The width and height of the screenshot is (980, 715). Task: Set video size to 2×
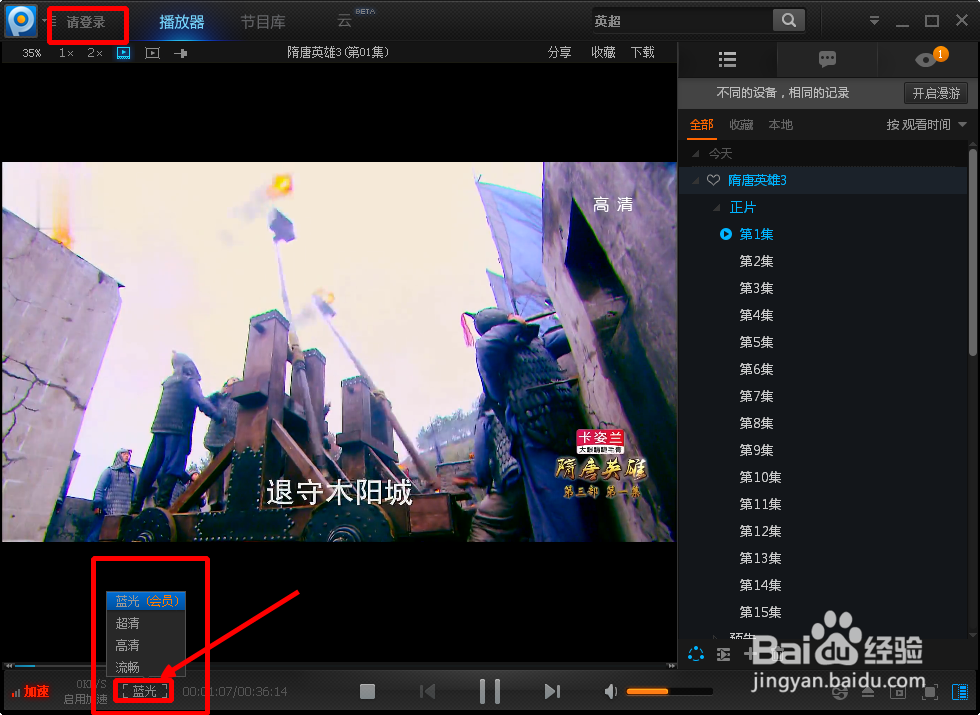(94, 53)
